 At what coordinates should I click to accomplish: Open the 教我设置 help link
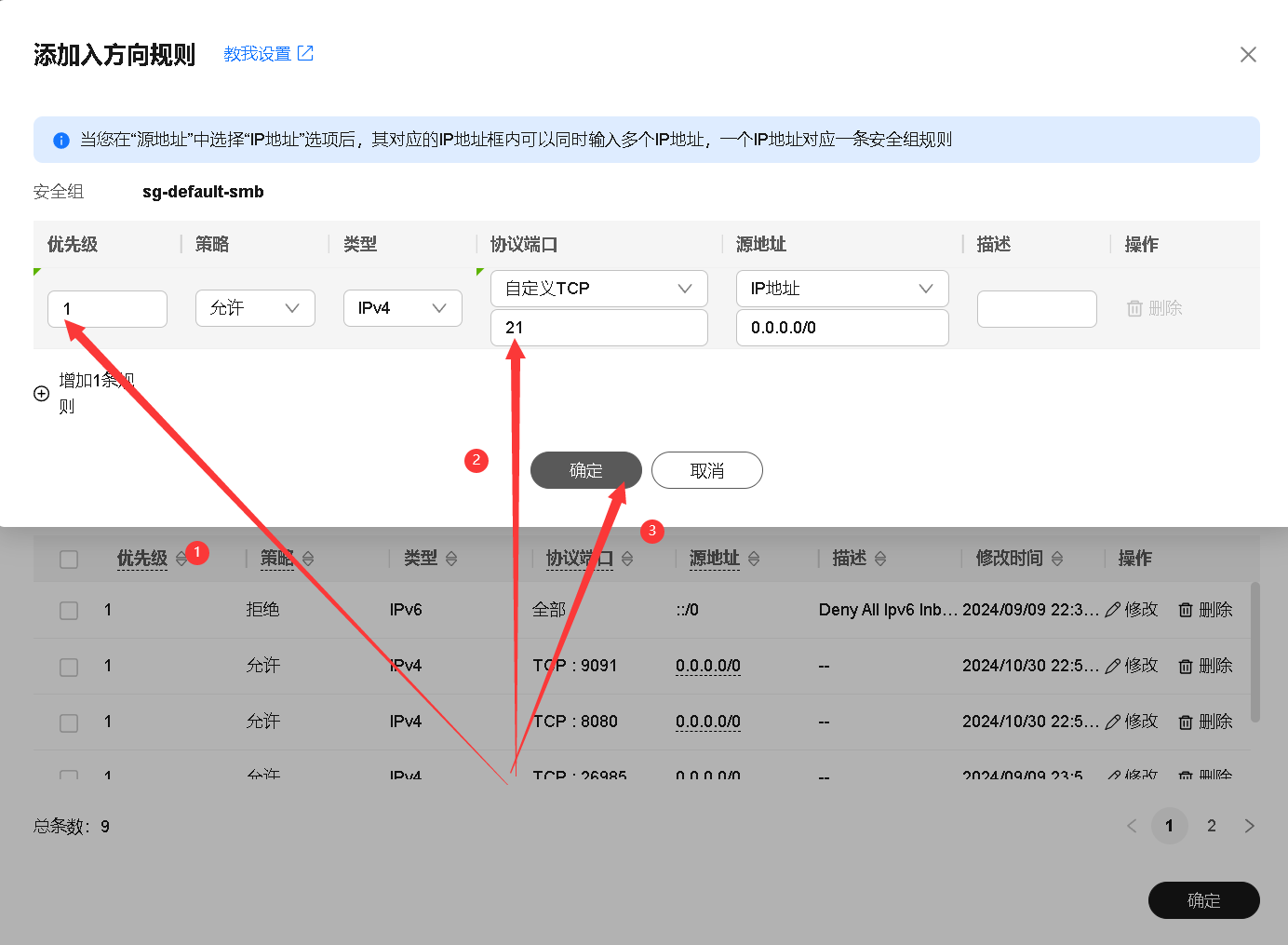coord(258,53)
